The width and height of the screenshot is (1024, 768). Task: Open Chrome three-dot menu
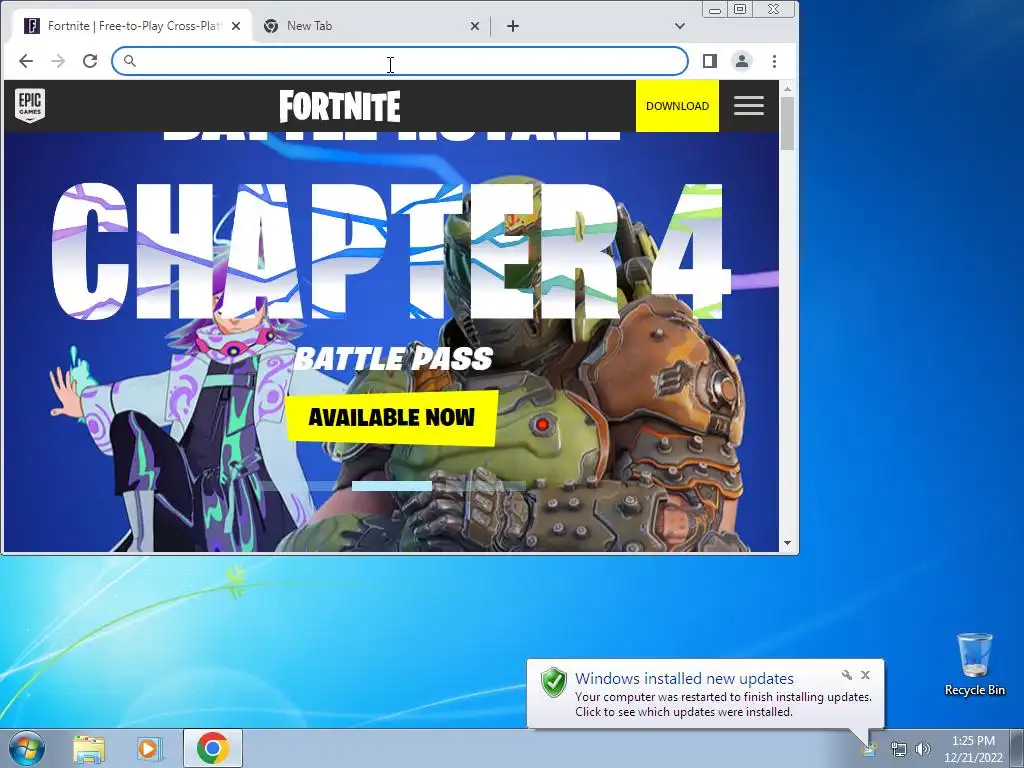click(775, 61)
